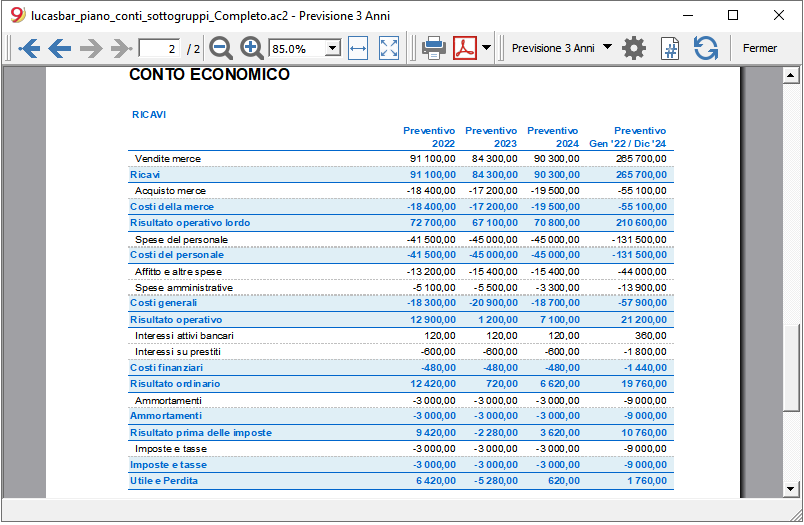Expand the PDF export dropdown arrow
804x525 pixels.
click(x=487, y=48)
